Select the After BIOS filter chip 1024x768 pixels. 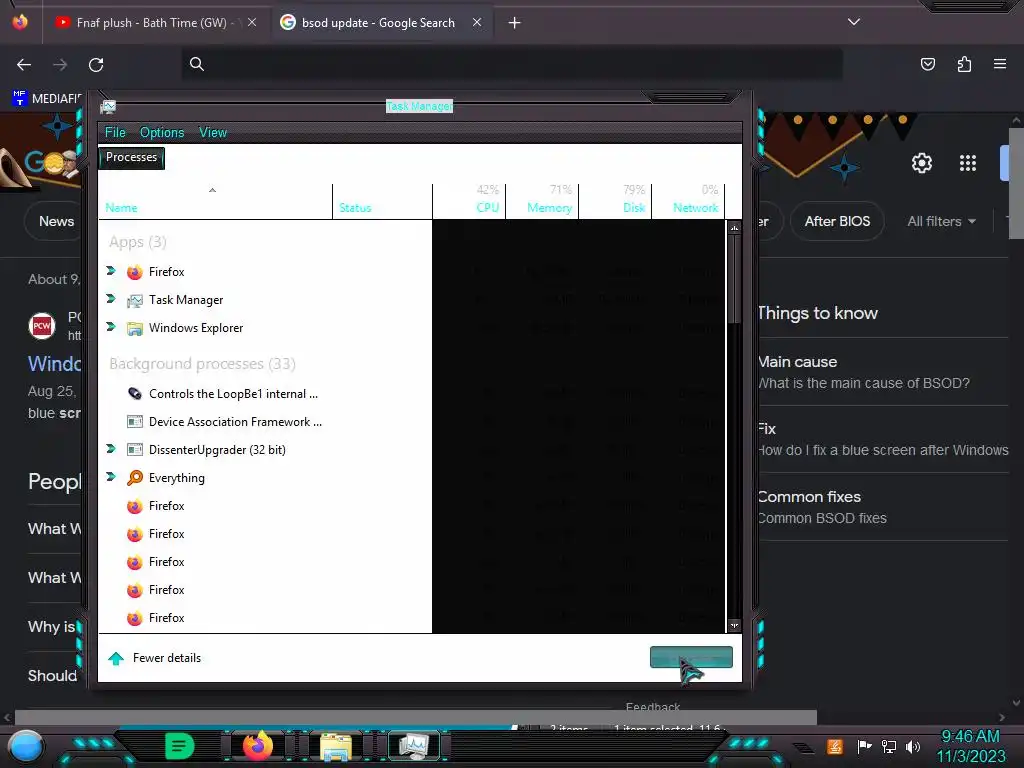(x=837, y=221)
